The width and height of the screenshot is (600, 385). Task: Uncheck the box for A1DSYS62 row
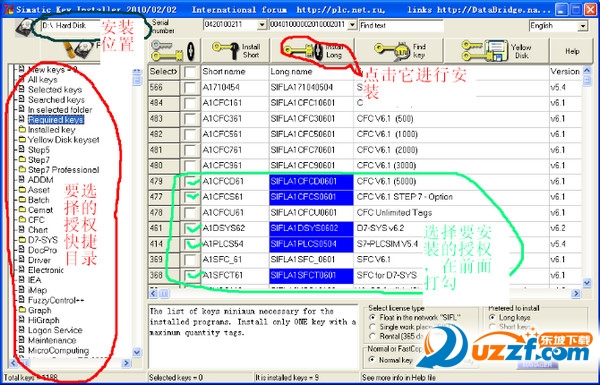(x=191, y=228)
